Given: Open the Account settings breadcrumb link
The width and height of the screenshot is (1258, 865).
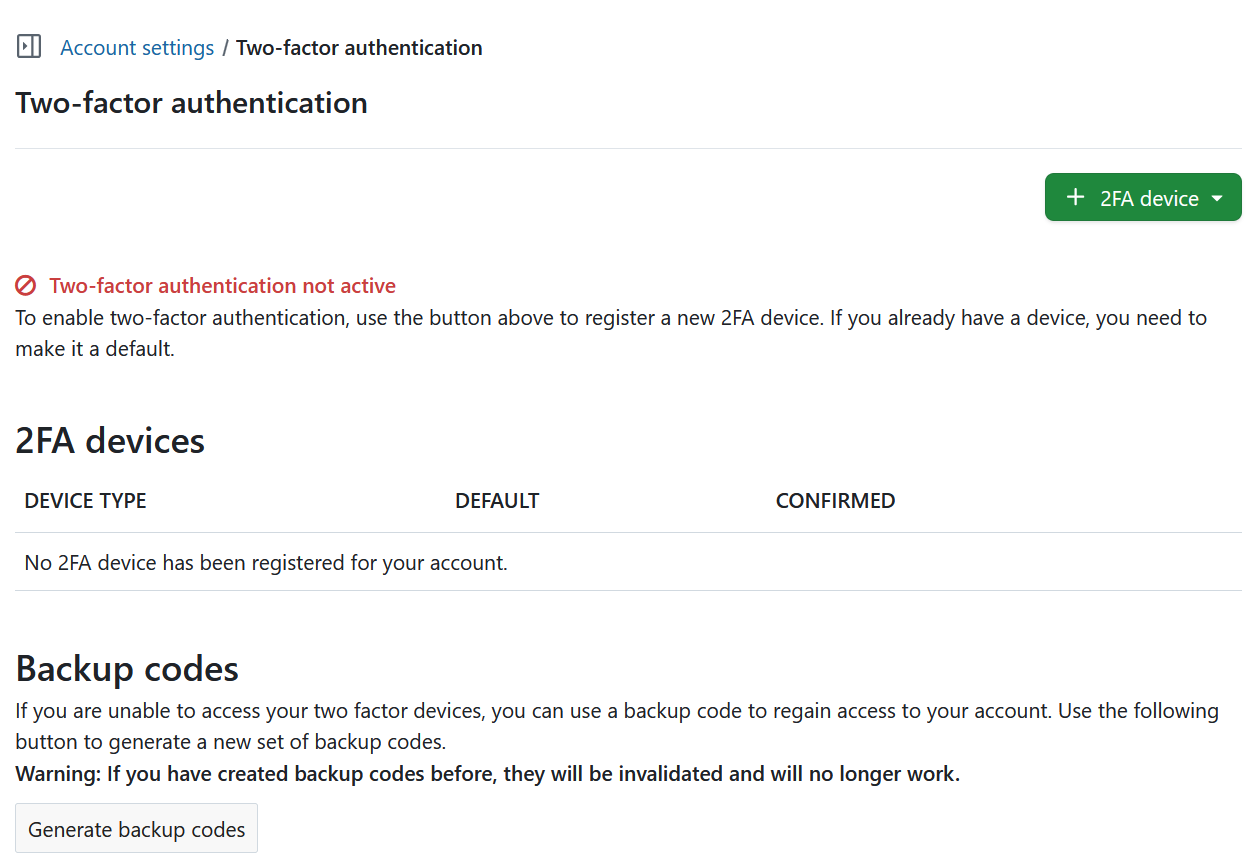Looking at the screenshot, I should coord(137,47).
